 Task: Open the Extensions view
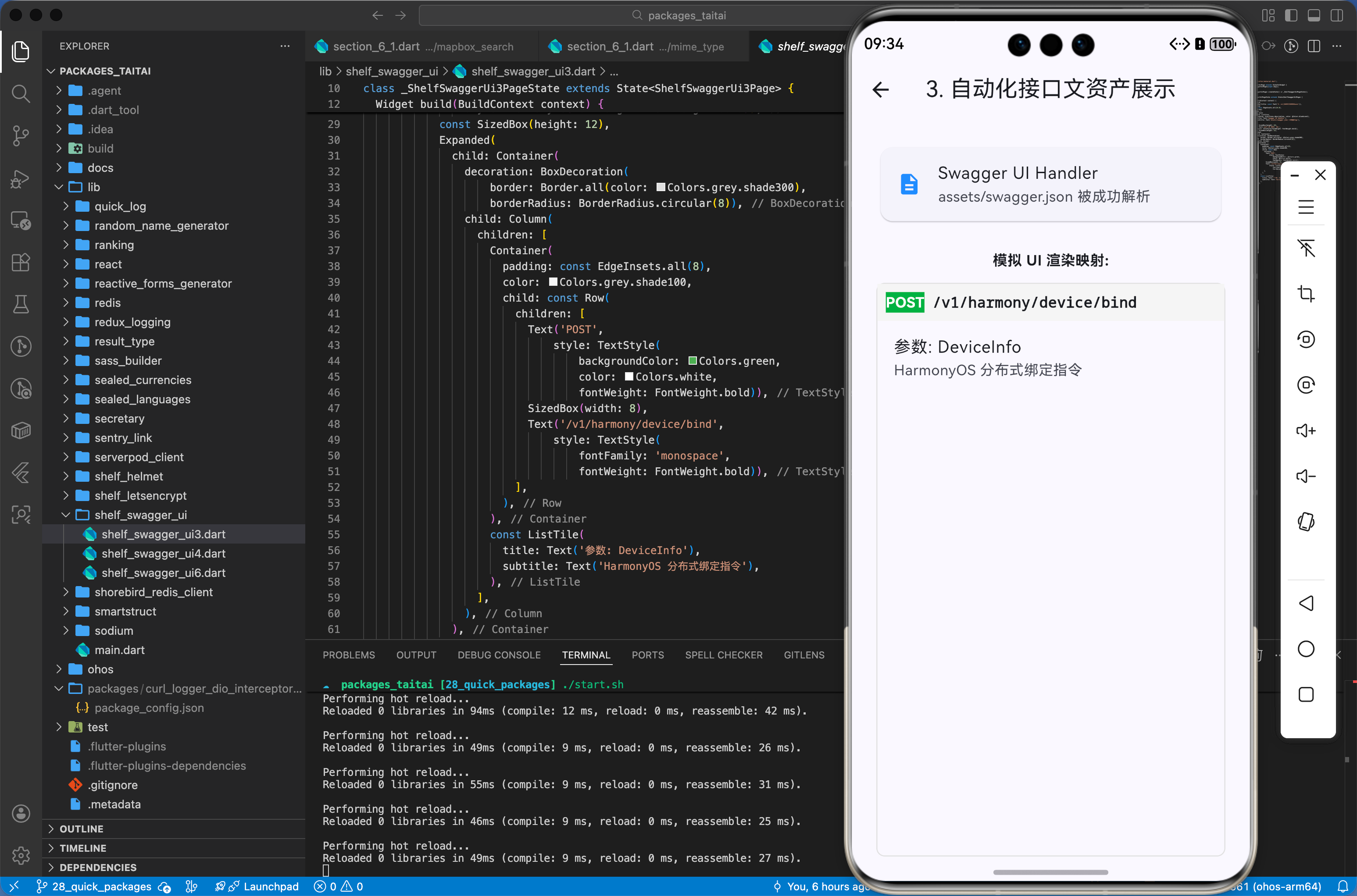21,262
